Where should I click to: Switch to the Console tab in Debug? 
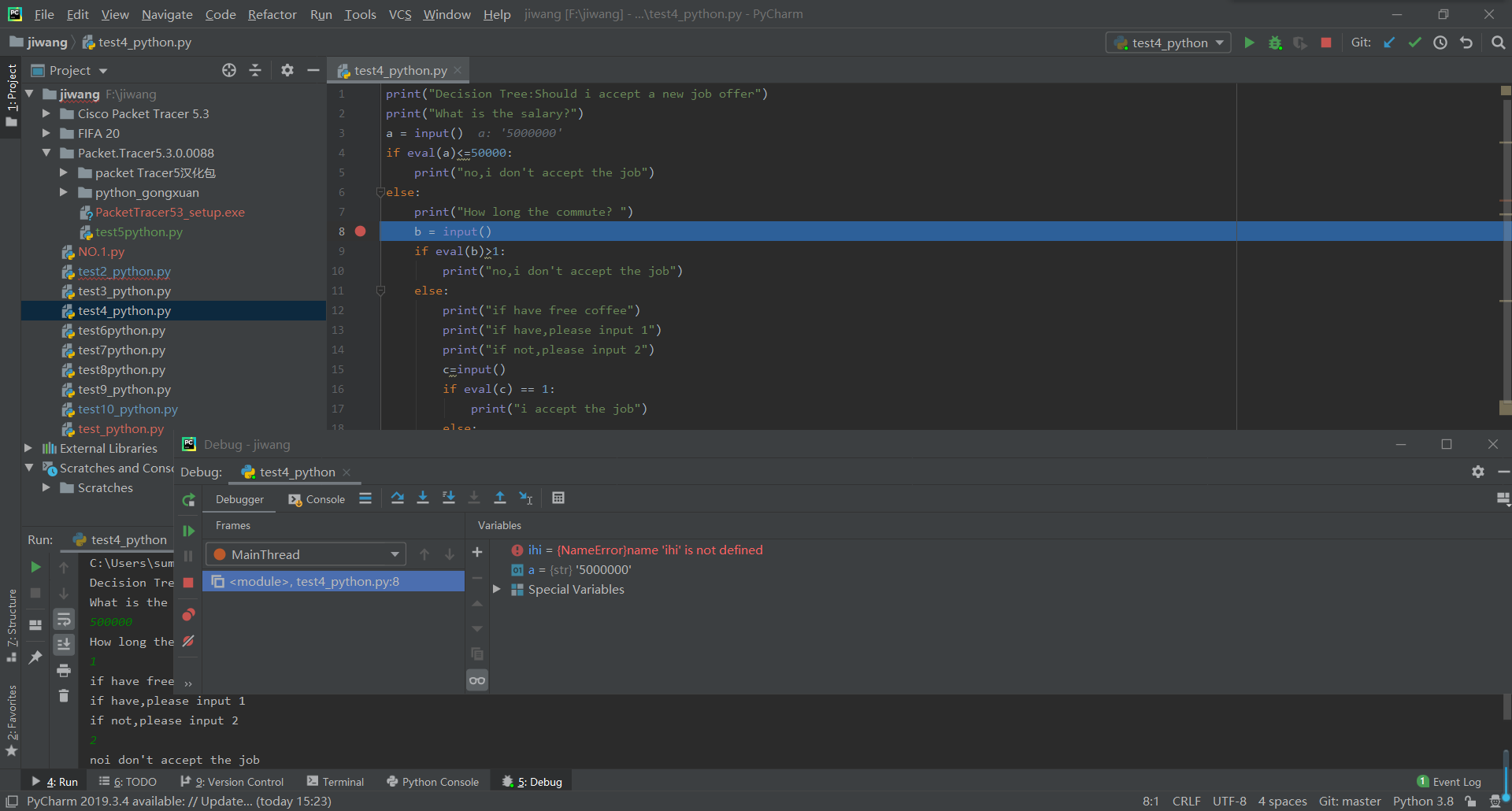(x=317, y=499)
